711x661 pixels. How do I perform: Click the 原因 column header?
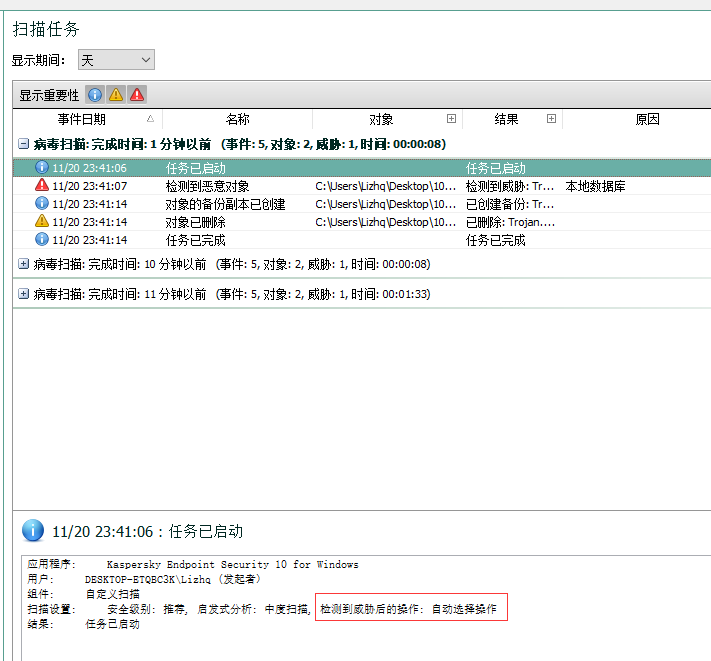(647, 119)
